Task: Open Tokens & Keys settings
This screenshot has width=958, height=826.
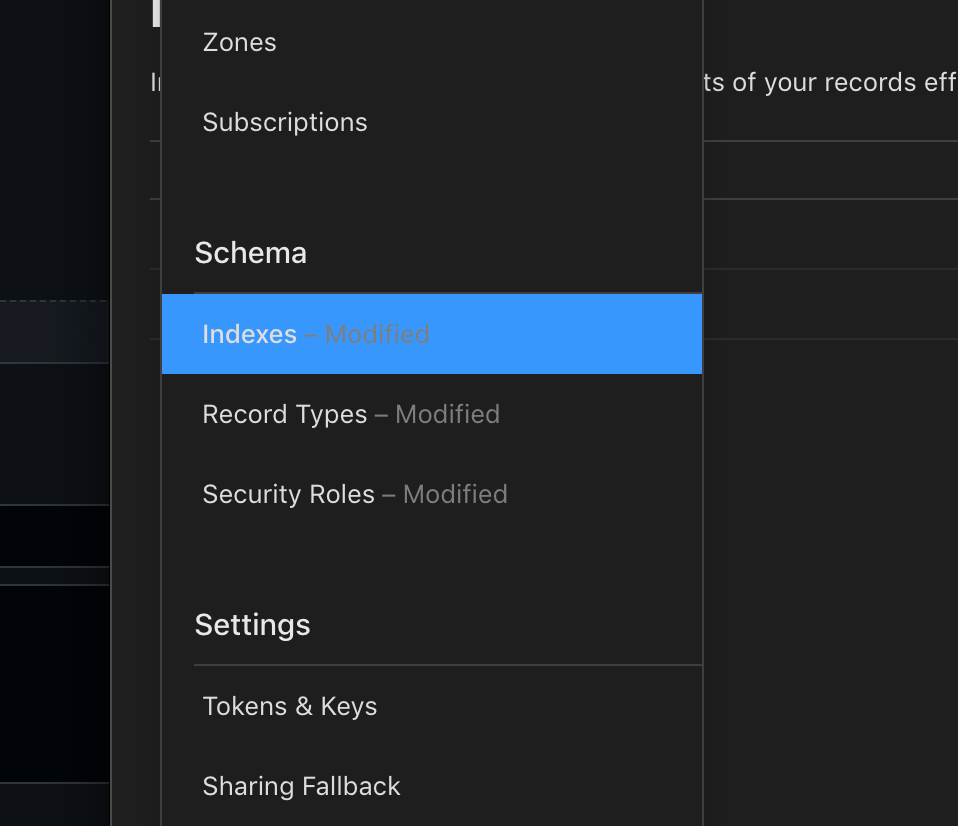Action: pos(289,706)
